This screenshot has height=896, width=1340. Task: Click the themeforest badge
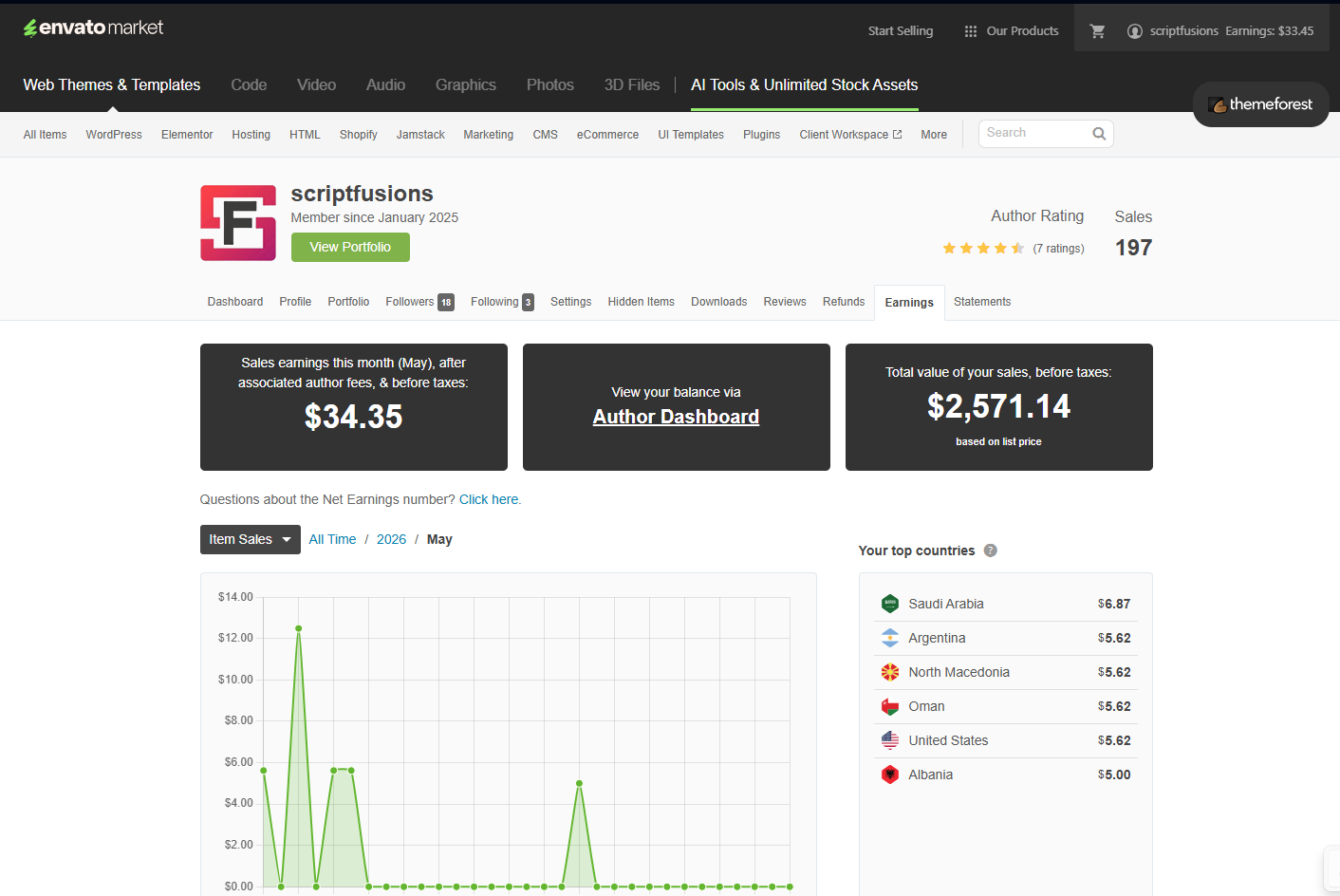click(1260, 104)
